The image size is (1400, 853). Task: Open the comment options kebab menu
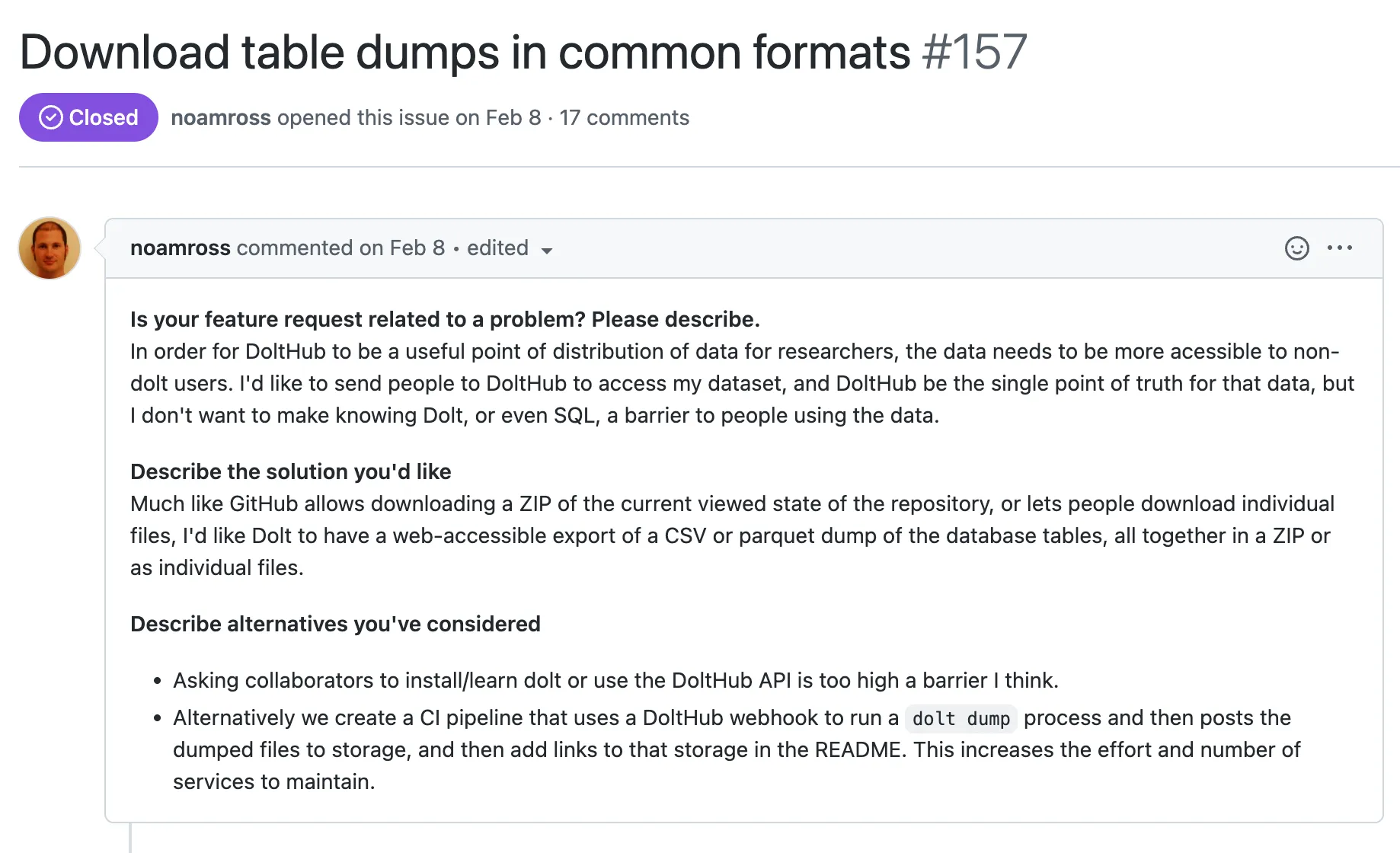pyautogui.click(x=1341, y=248)
